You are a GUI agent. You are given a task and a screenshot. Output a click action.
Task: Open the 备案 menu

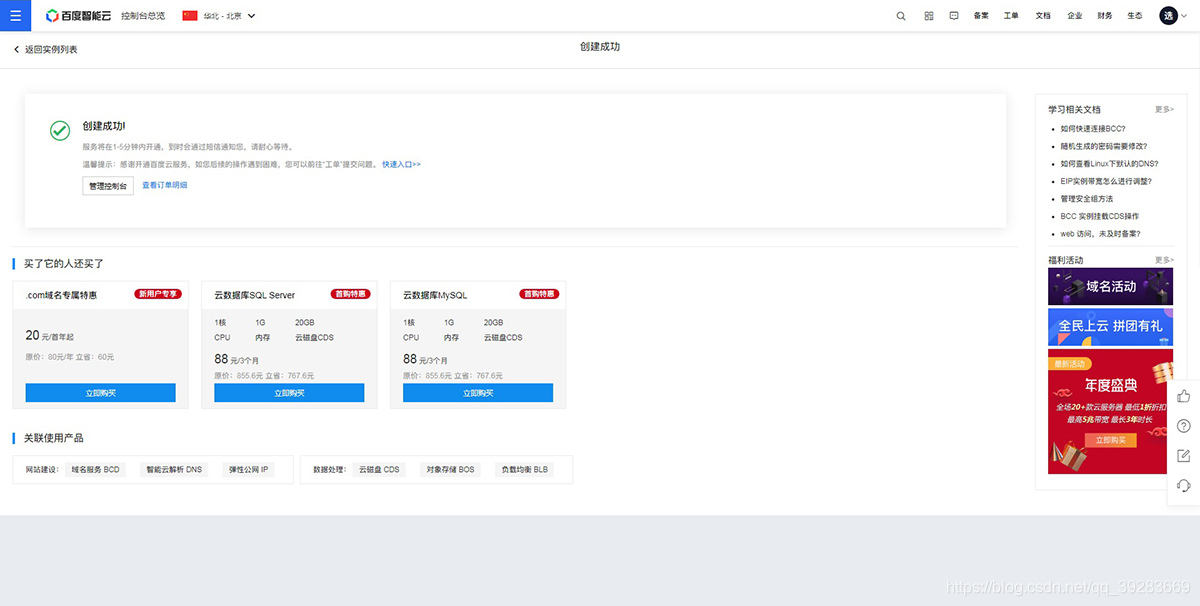[981, 16]
